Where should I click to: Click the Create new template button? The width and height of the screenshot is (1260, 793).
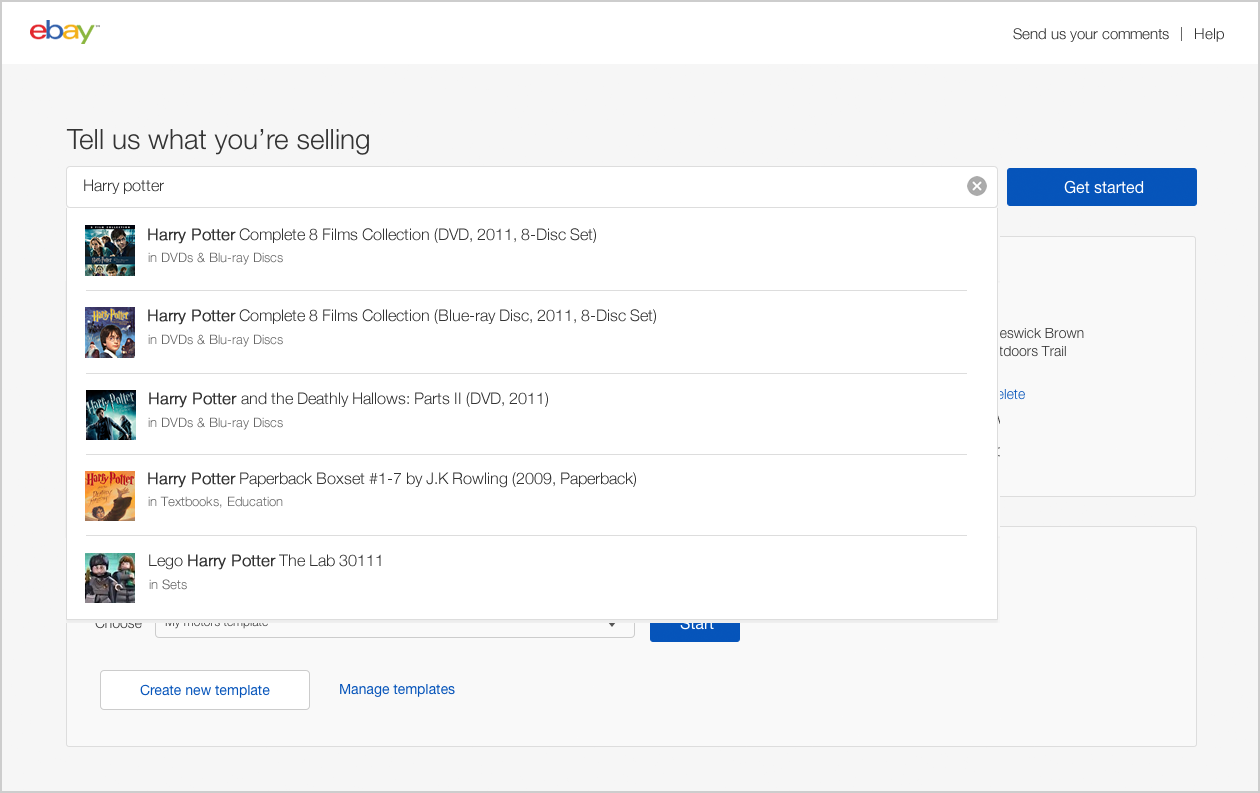coord(205,690)
